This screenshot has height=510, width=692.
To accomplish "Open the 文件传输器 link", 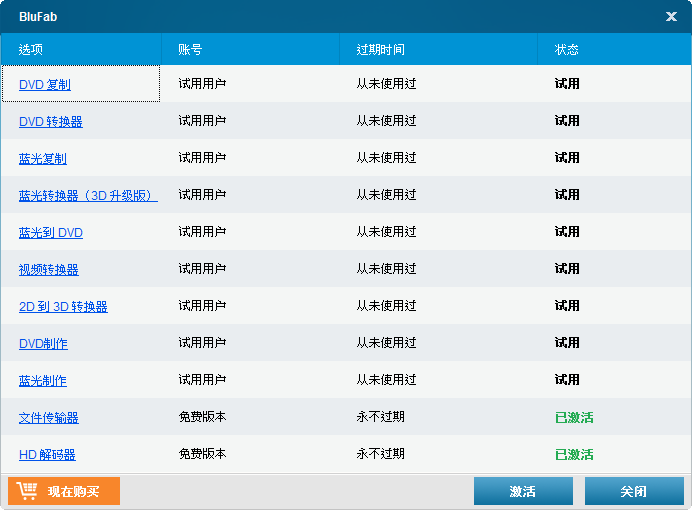I will [49, 418].
